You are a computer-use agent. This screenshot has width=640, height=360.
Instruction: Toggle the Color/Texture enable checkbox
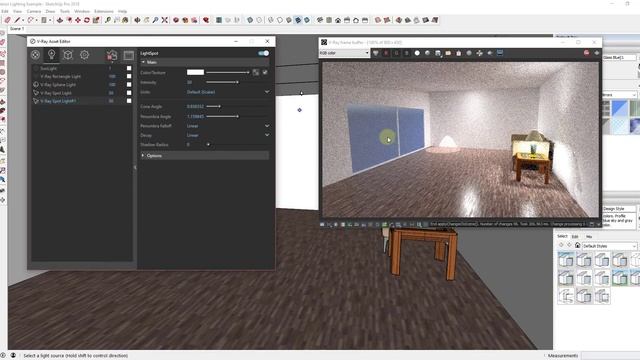point(265,72)
